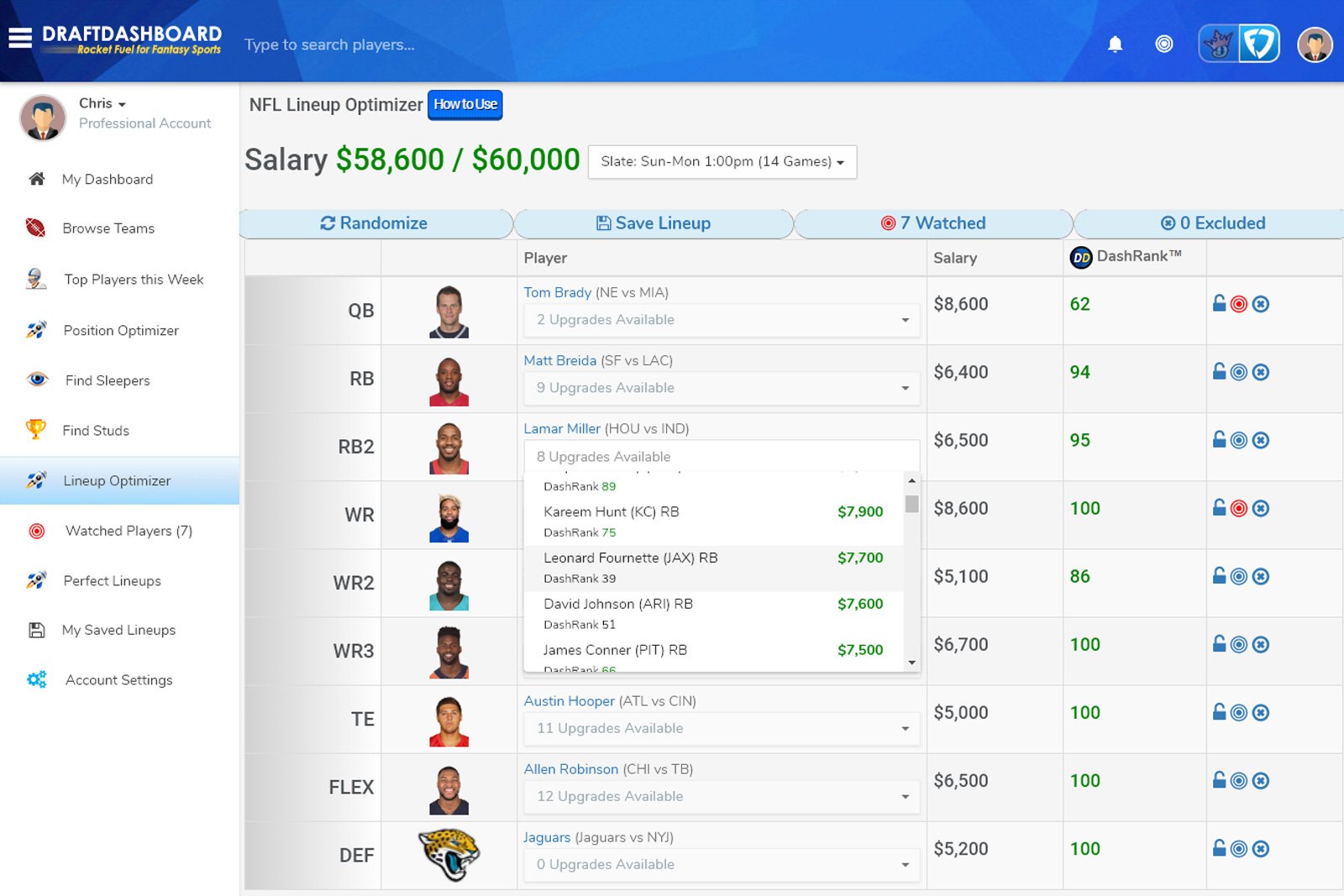This screenshot has width=1344, height=896.
Task: Exclude Lamar Miller from the lineup
Action: (x=1260, y=440)
